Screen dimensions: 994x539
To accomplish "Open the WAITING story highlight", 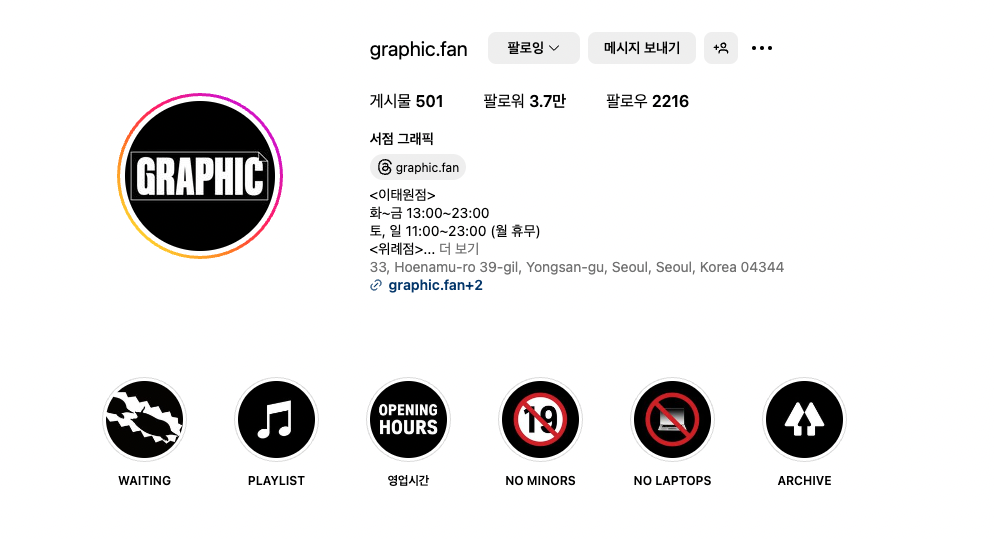I will 145,419.
